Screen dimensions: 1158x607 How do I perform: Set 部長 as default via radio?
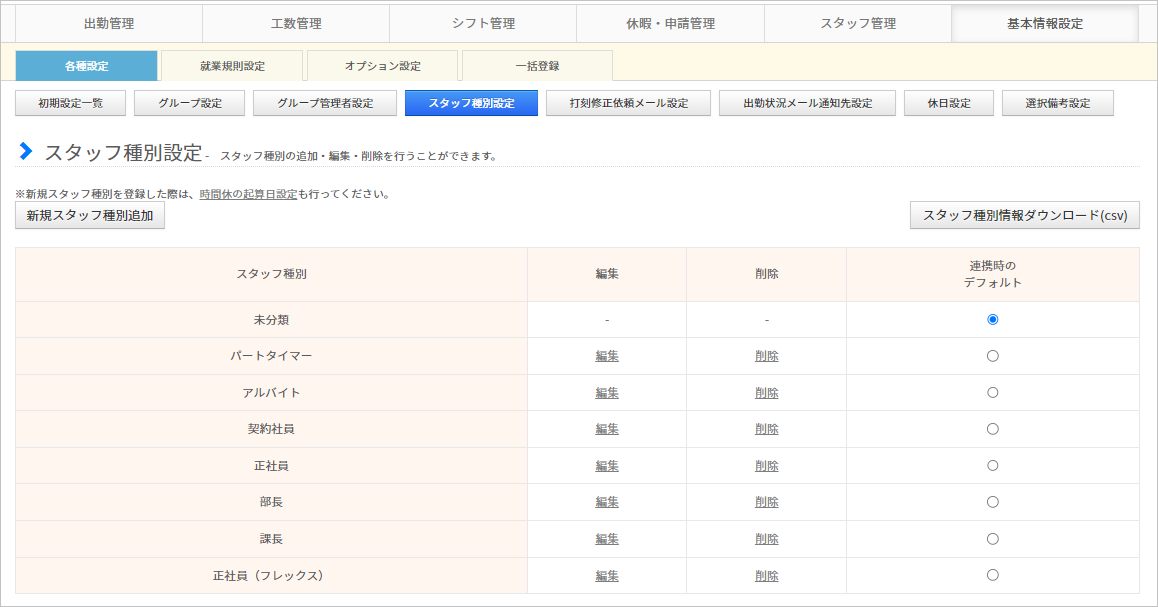point(993,502)
